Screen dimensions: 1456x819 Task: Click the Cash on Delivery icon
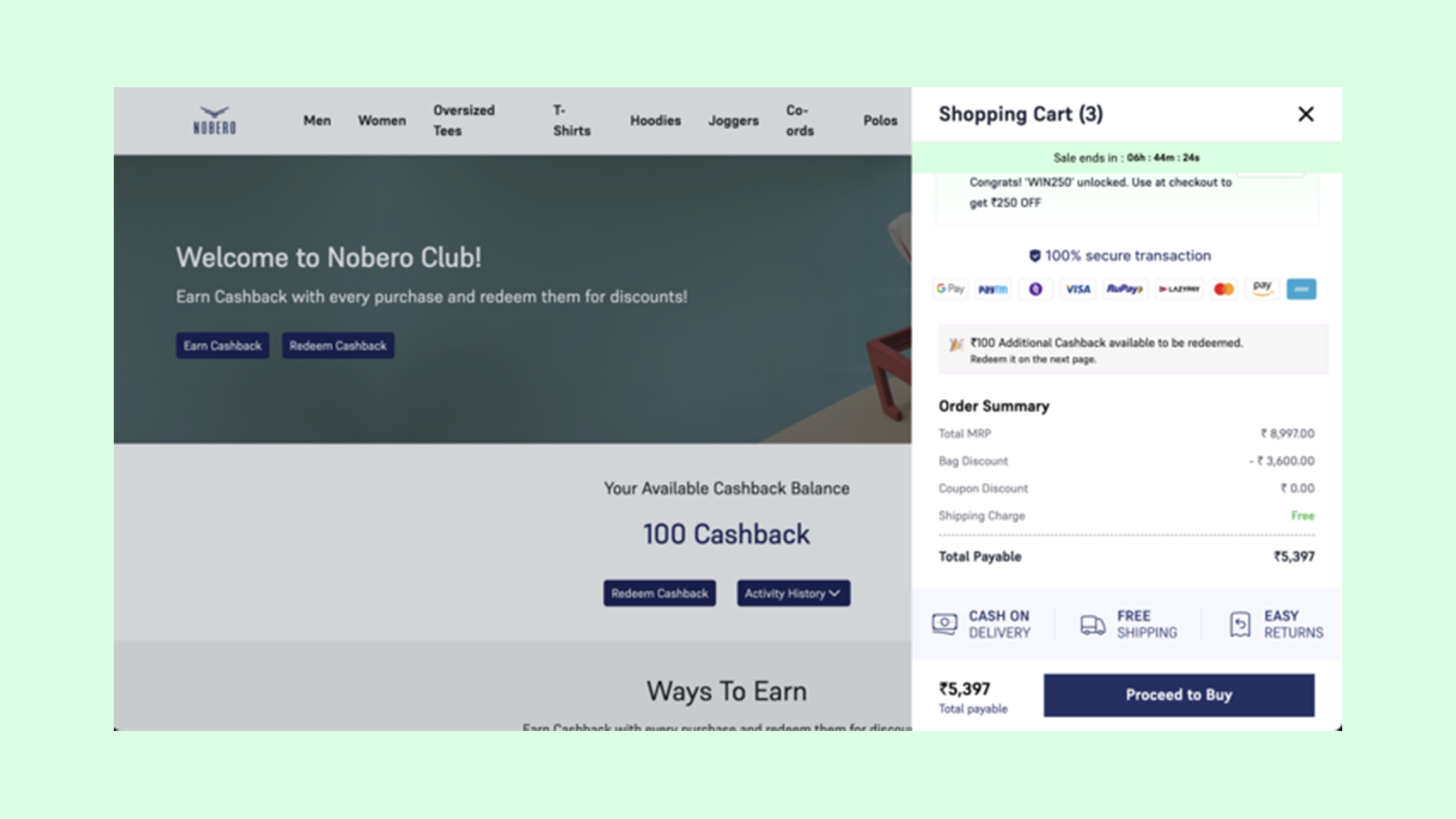[944, 624]
